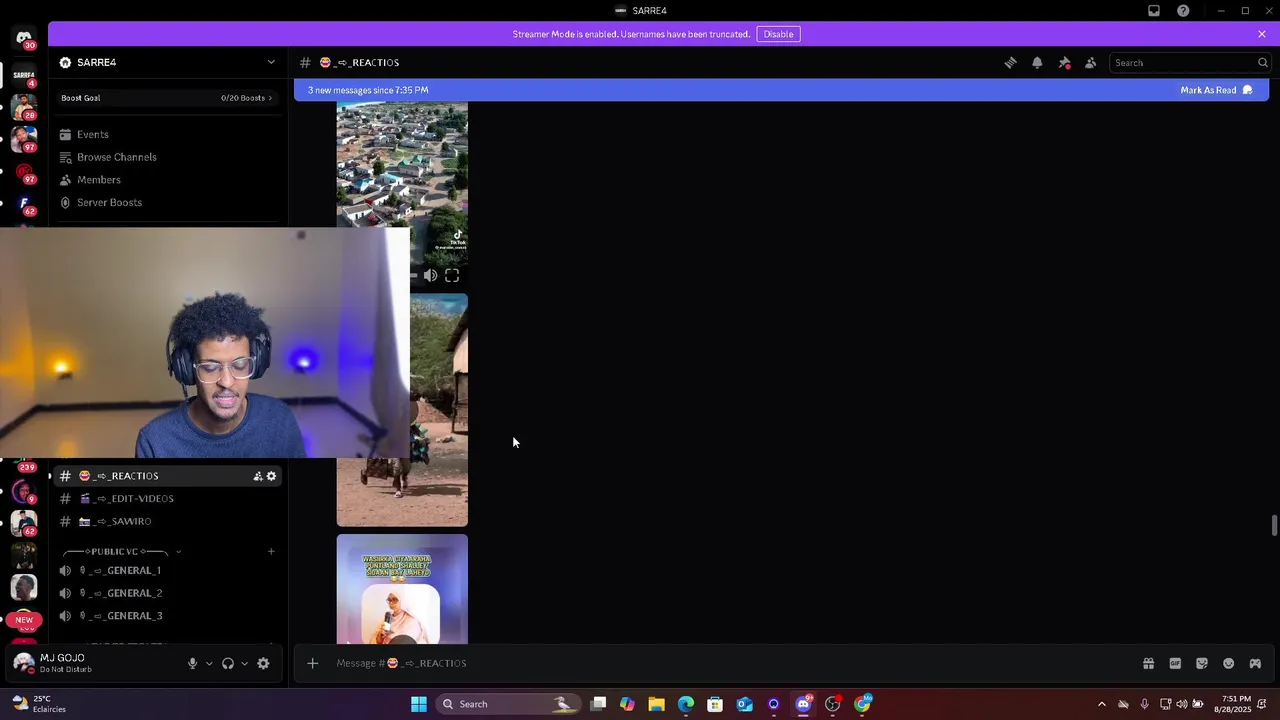Enter fullscreen on the aerial village video
The width and height of the screenshot is (1280, 720).
pos(452,276)
